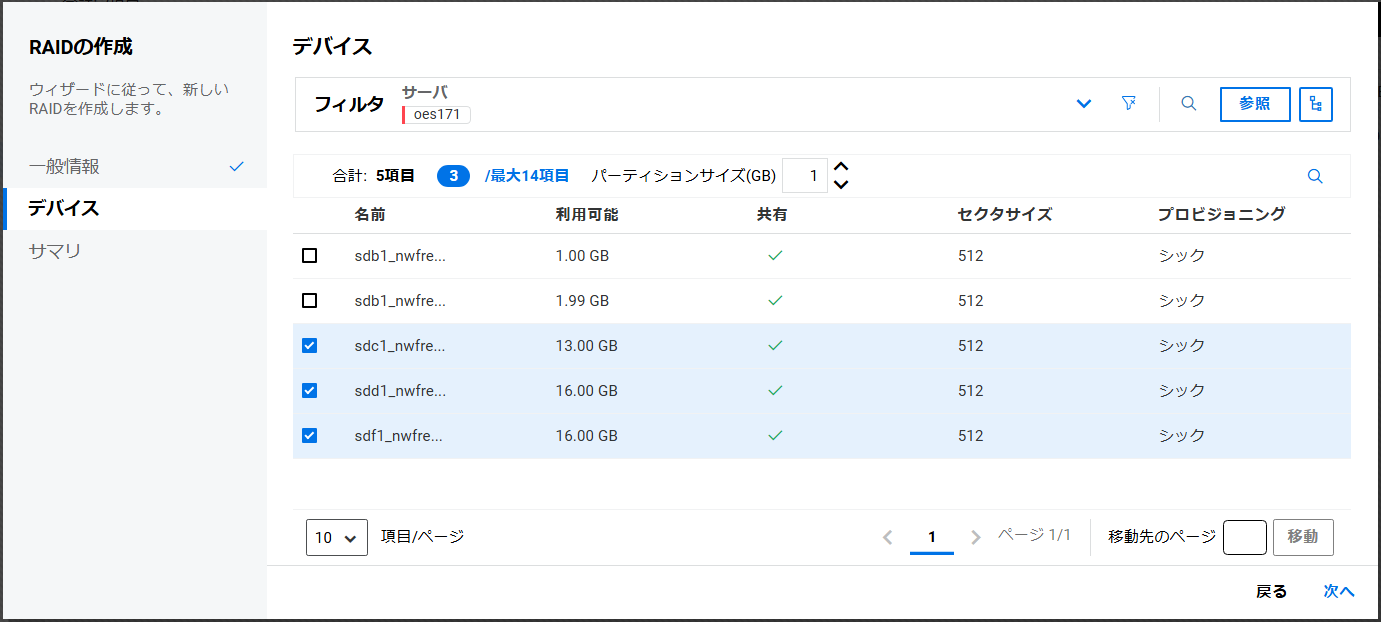The width and height of the screenshot is (1381, 622).
Task: Open the tree view icon button
Action: (x=1315, y=104)
